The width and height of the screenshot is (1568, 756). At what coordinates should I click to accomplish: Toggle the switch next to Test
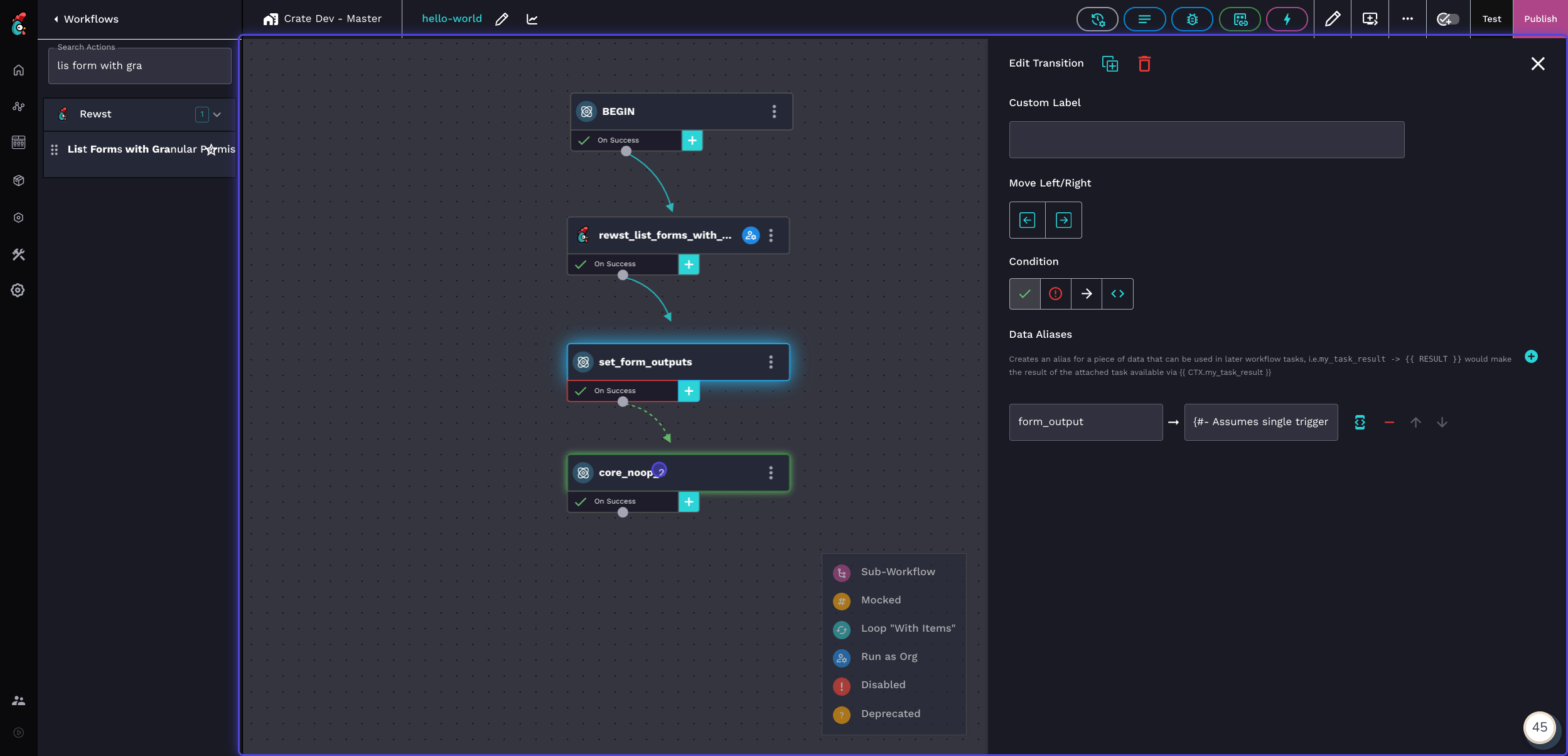coord(1447,19)
